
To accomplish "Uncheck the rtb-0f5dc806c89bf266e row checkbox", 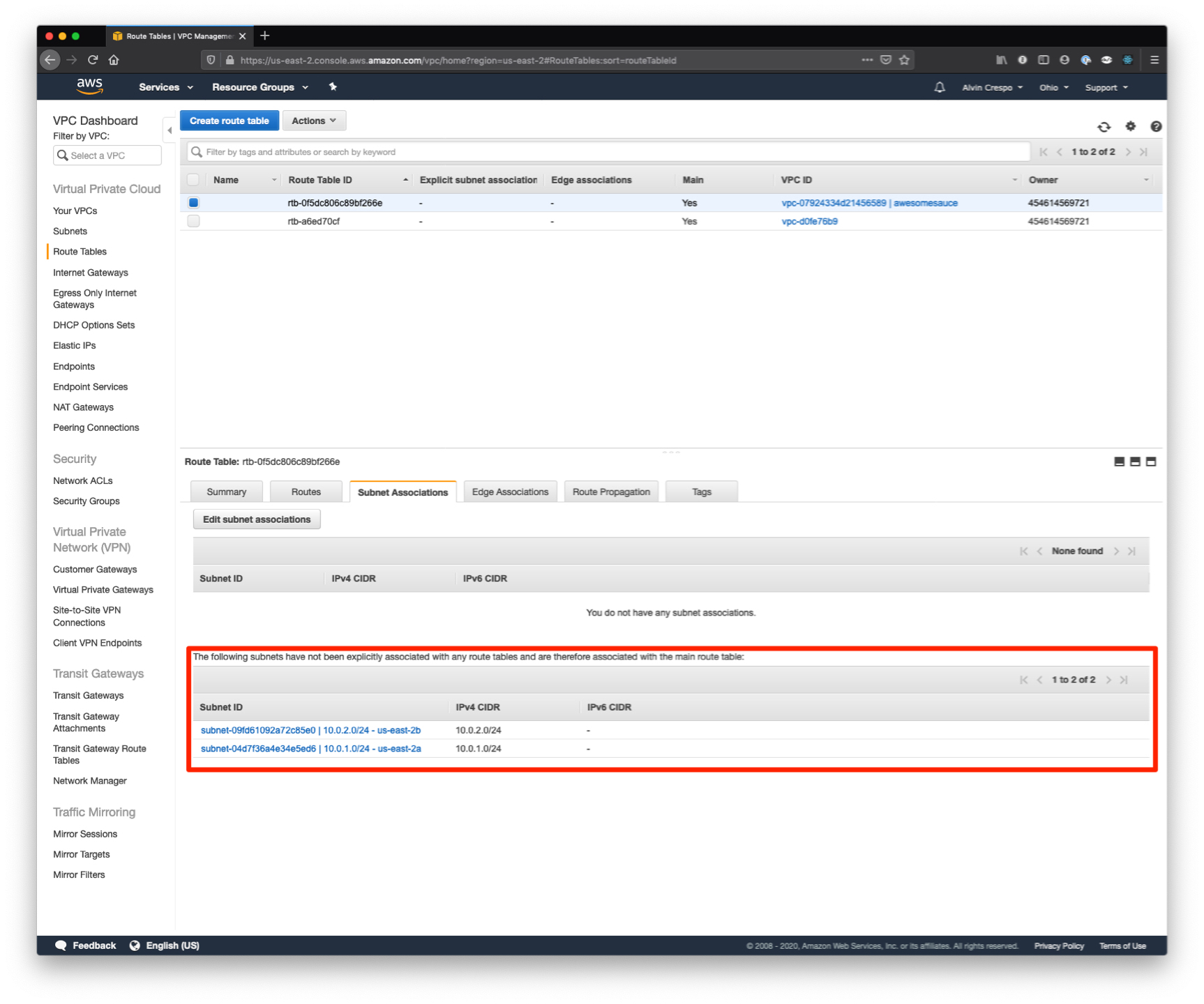I will [x=193, y=202].
